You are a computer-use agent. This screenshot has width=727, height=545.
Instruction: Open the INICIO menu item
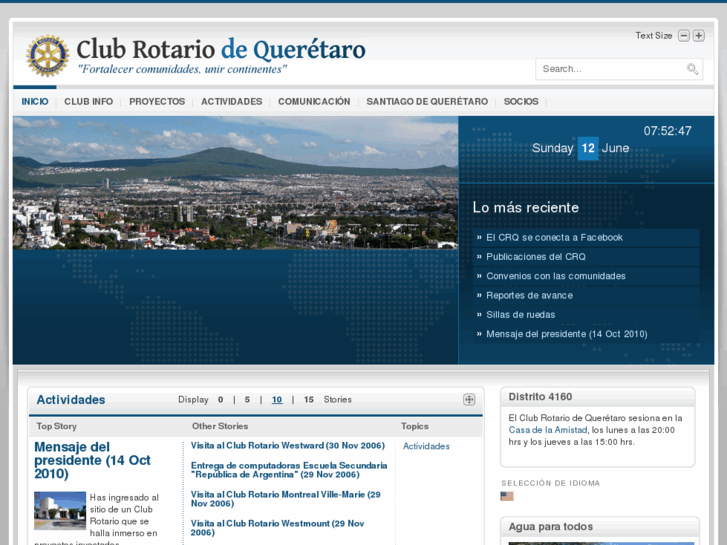(x=35, y=102)
